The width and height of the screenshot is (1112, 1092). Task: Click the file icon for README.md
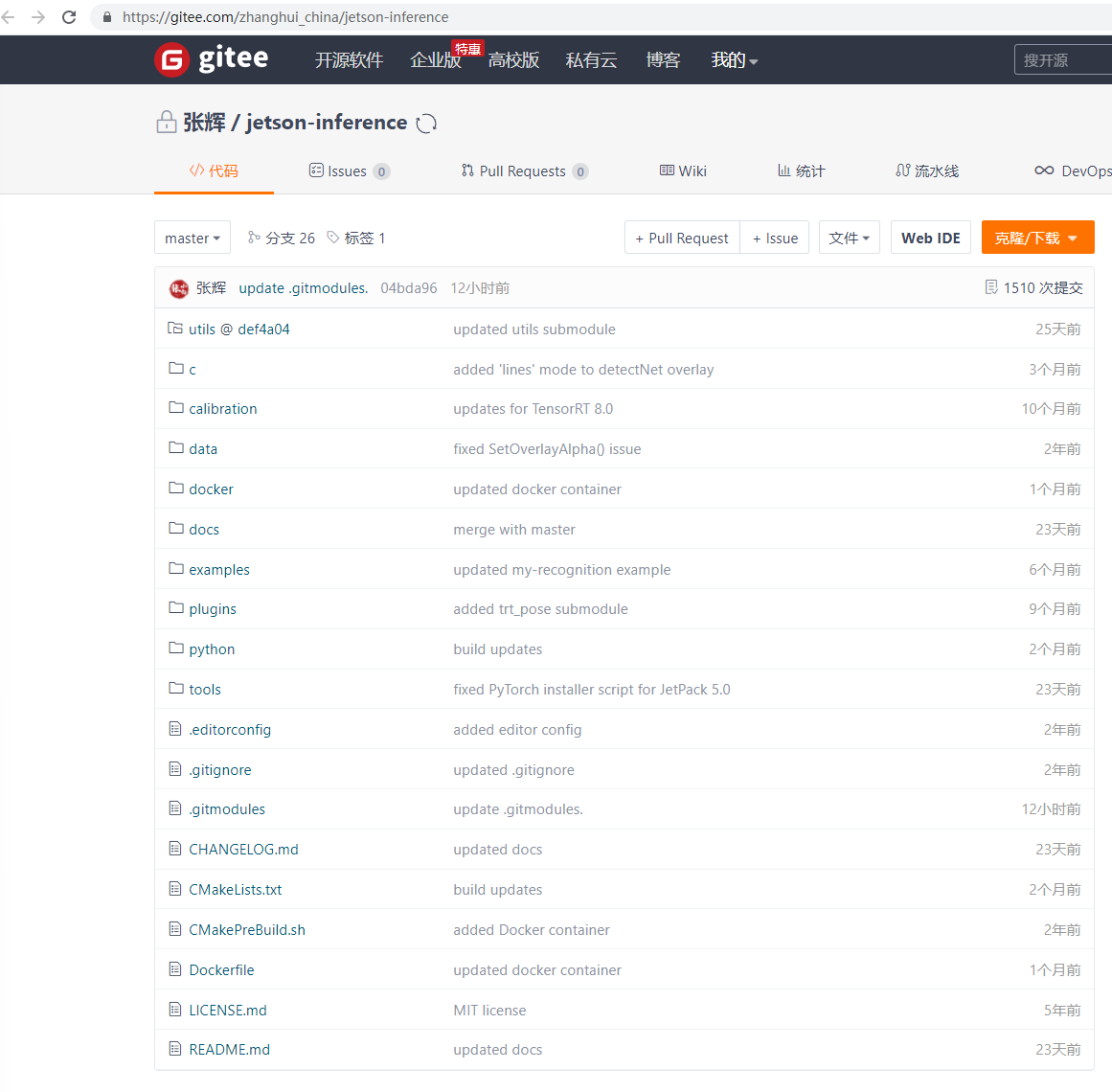[x=175, y=1048]
